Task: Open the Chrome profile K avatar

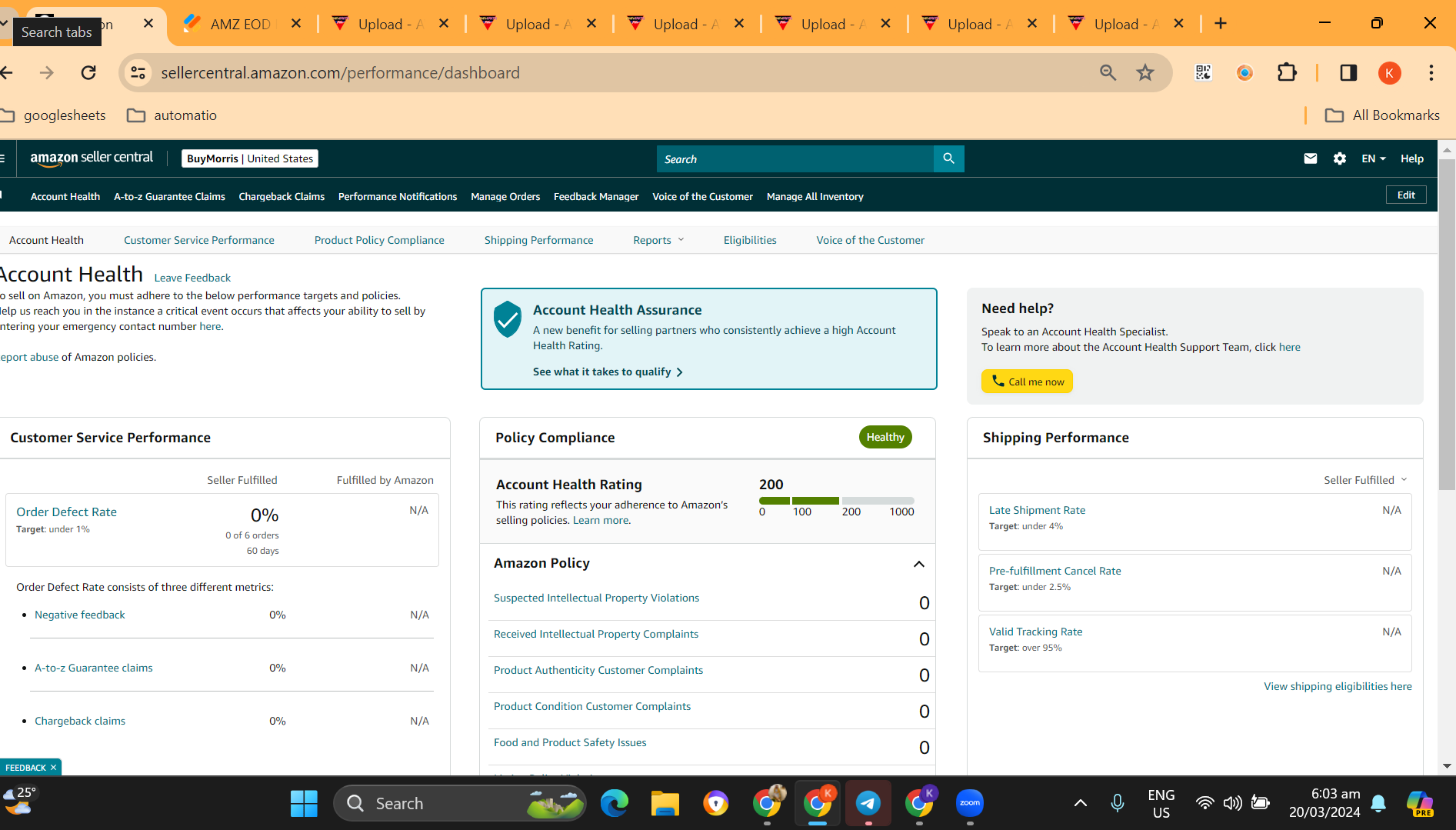Action: click(x=1389, y=73)
